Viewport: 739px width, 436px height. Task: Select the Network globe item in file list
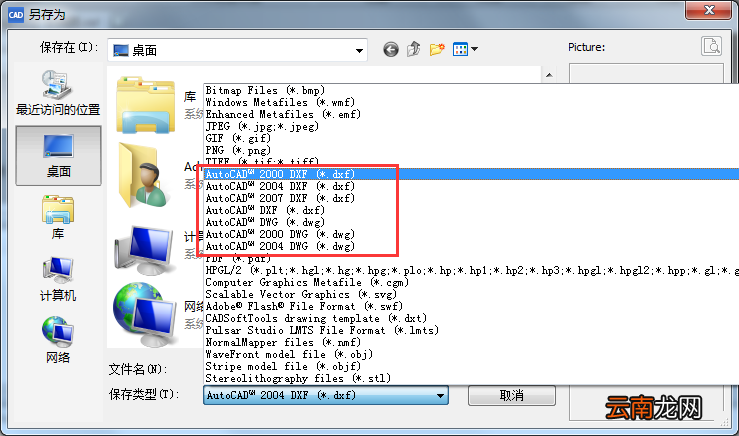[145, 314]
